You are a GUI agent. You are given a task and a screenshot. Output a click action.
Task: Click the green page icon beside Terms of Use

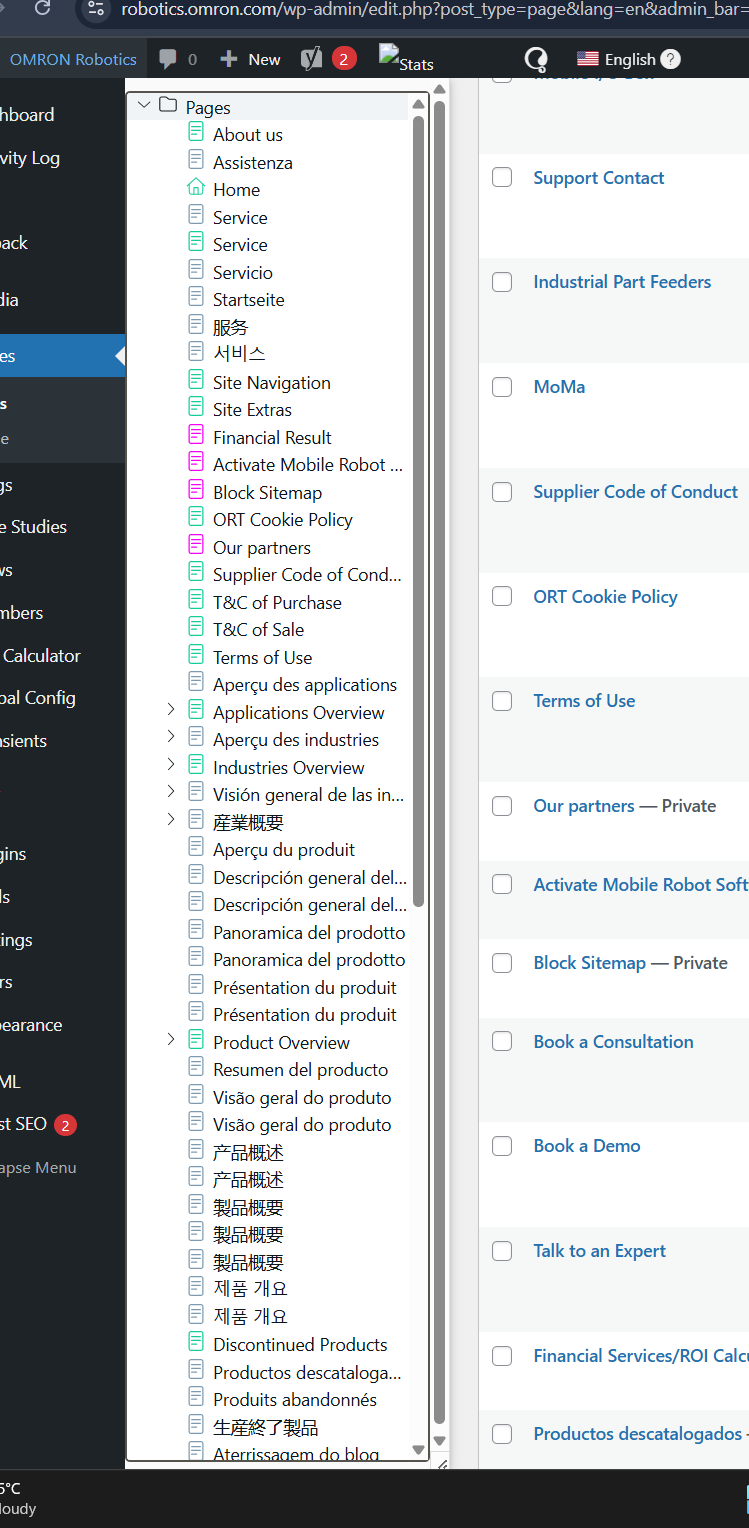point(196,656)
